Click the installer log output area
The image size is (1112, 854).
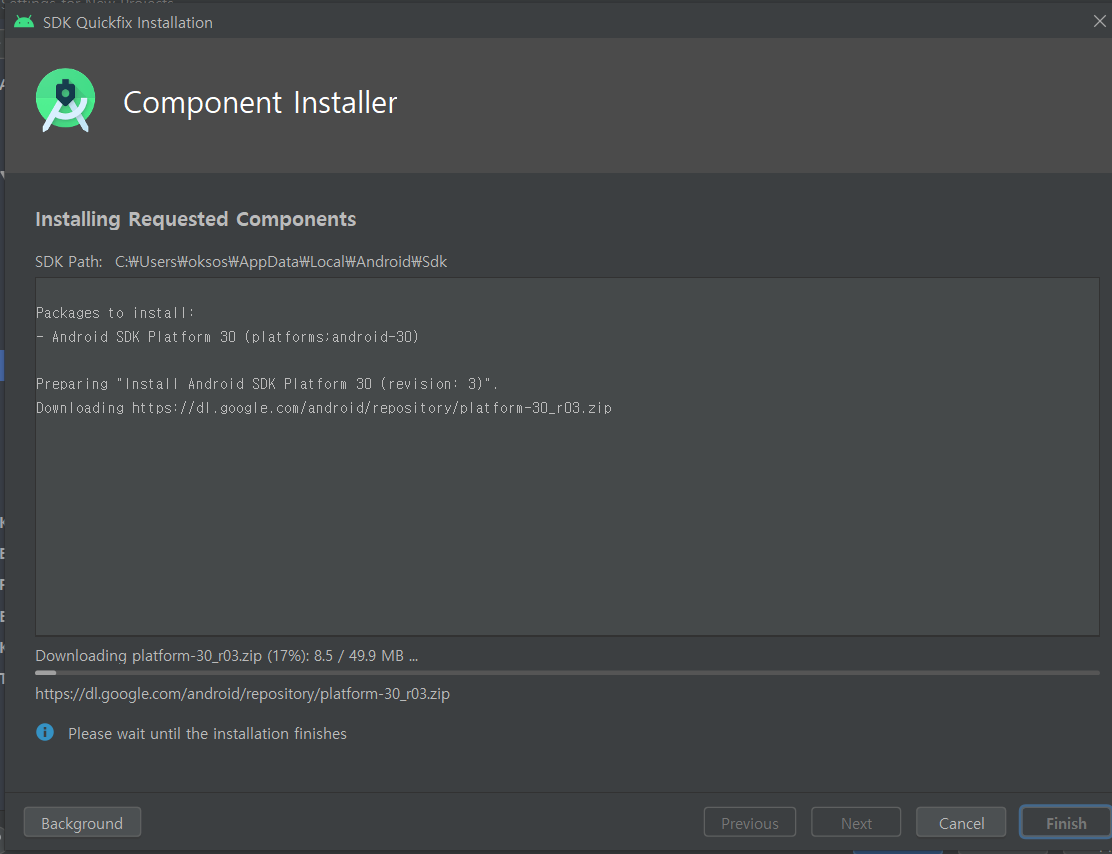pyautogui.click(x=567, y=457)
